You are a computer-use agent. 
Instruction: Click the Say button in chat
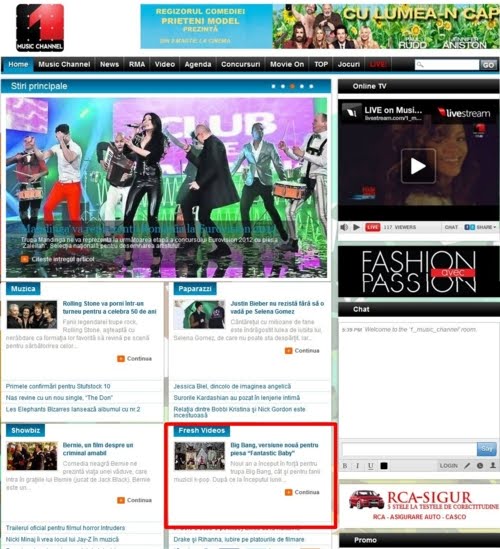pyautogui.click(x=487, y=449)
